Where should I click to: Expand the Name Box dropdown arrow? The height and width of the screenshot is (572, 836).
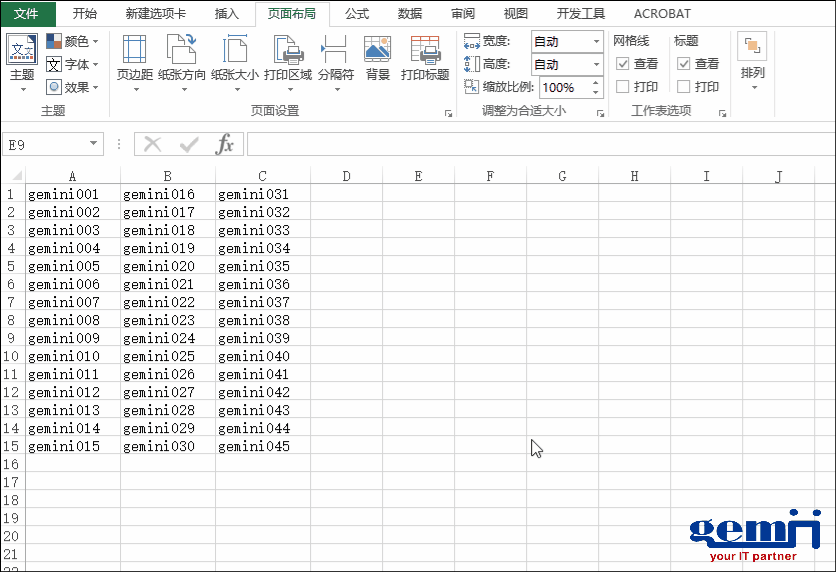[93, 143]
